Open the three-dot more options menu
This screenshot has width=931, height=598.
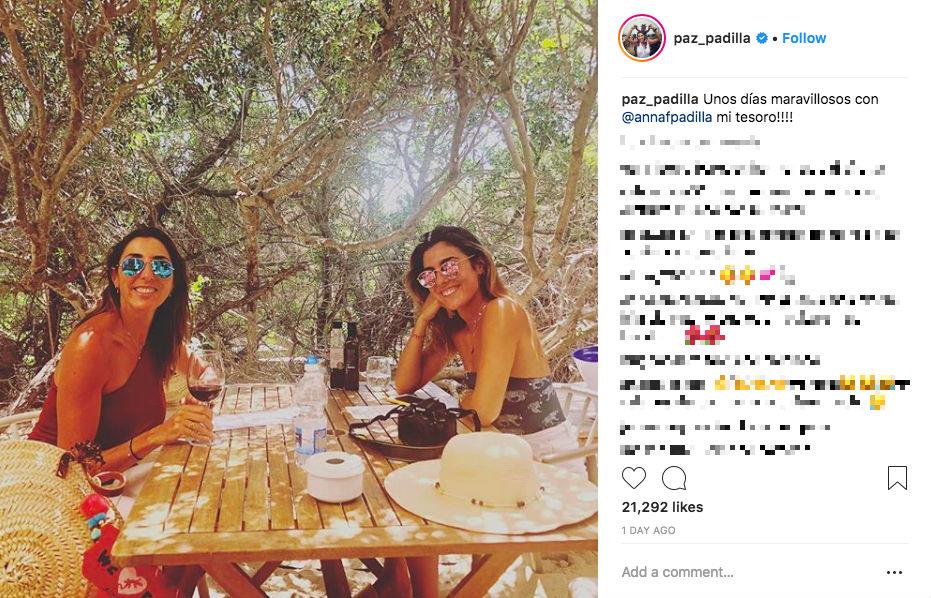click(x=894, y=572)
